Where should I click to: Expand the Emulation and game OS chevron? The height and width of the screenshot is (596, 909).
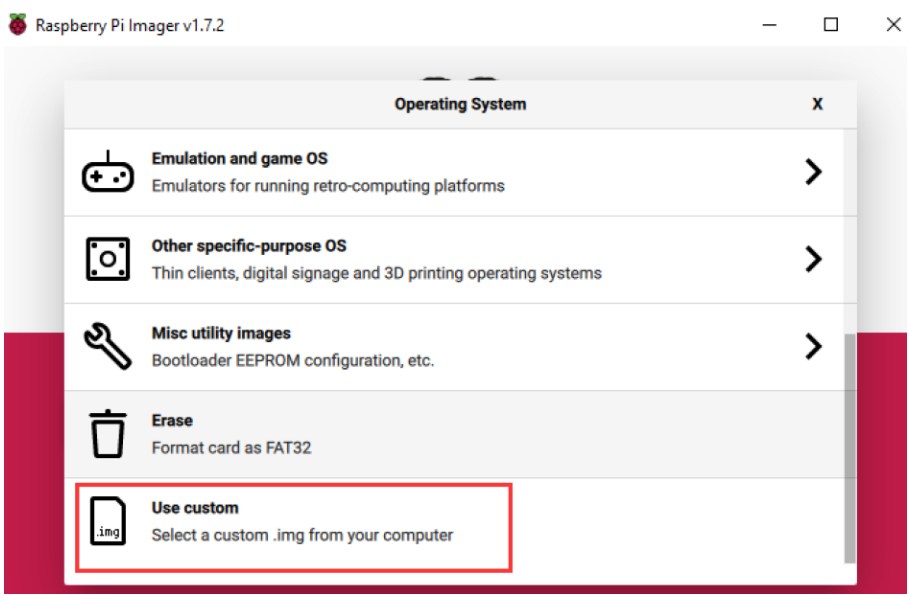tap(814, 172)
